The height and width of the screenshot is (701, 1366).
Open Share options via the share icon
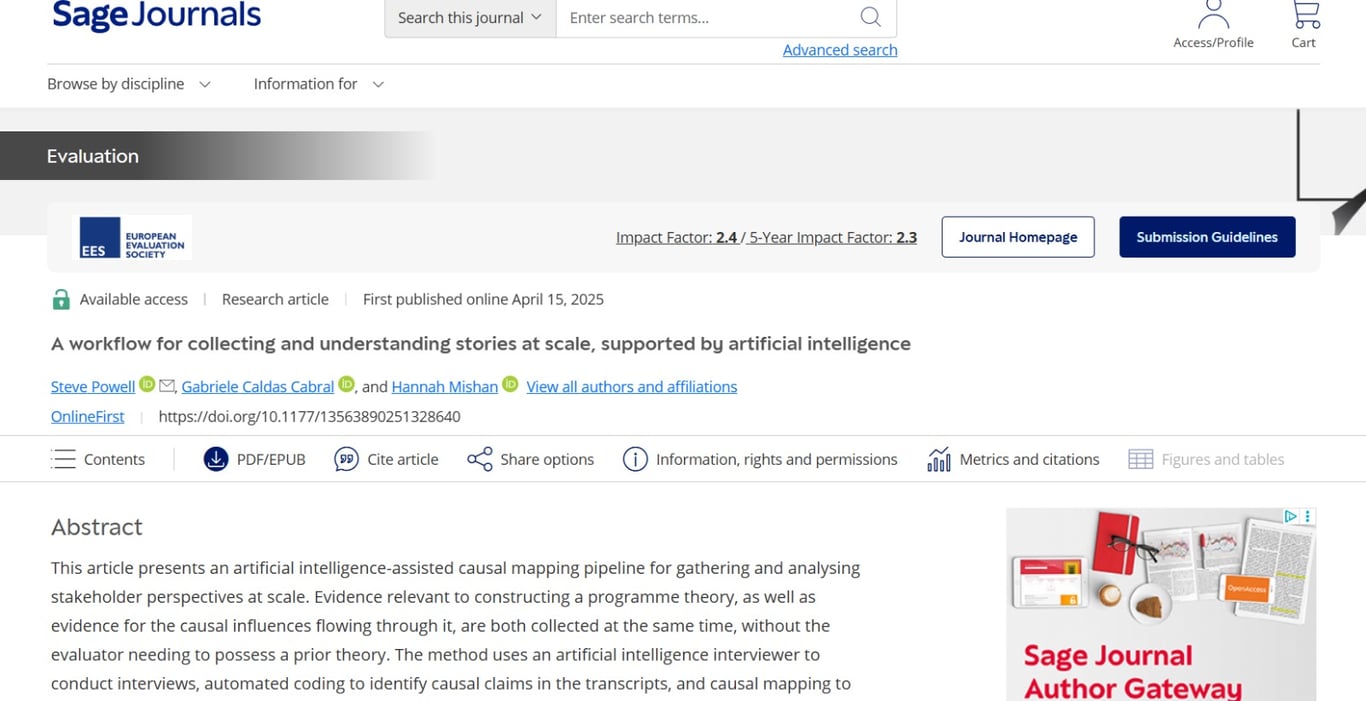479,459
